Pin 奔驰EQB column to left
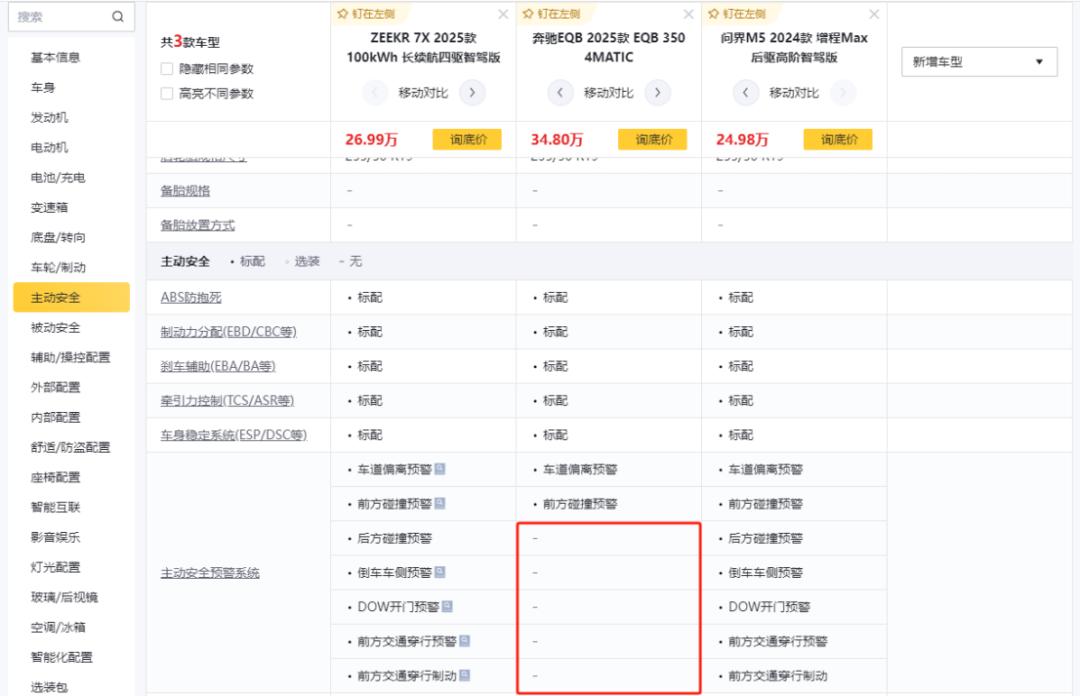Screen dimensions: 1080x696 [x=552, y=14]
